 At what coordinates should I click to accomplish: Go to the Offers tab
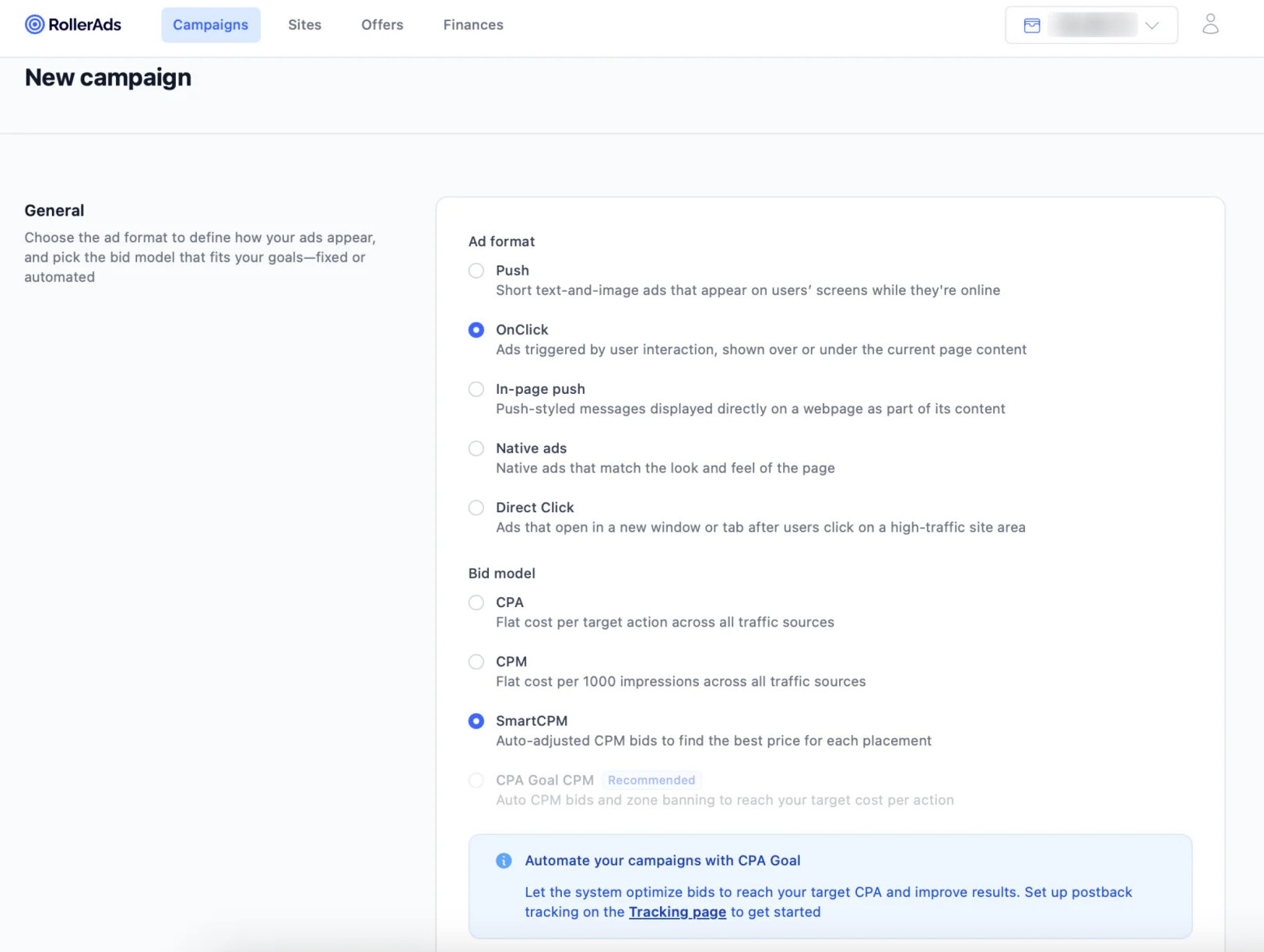click(382, 25)
